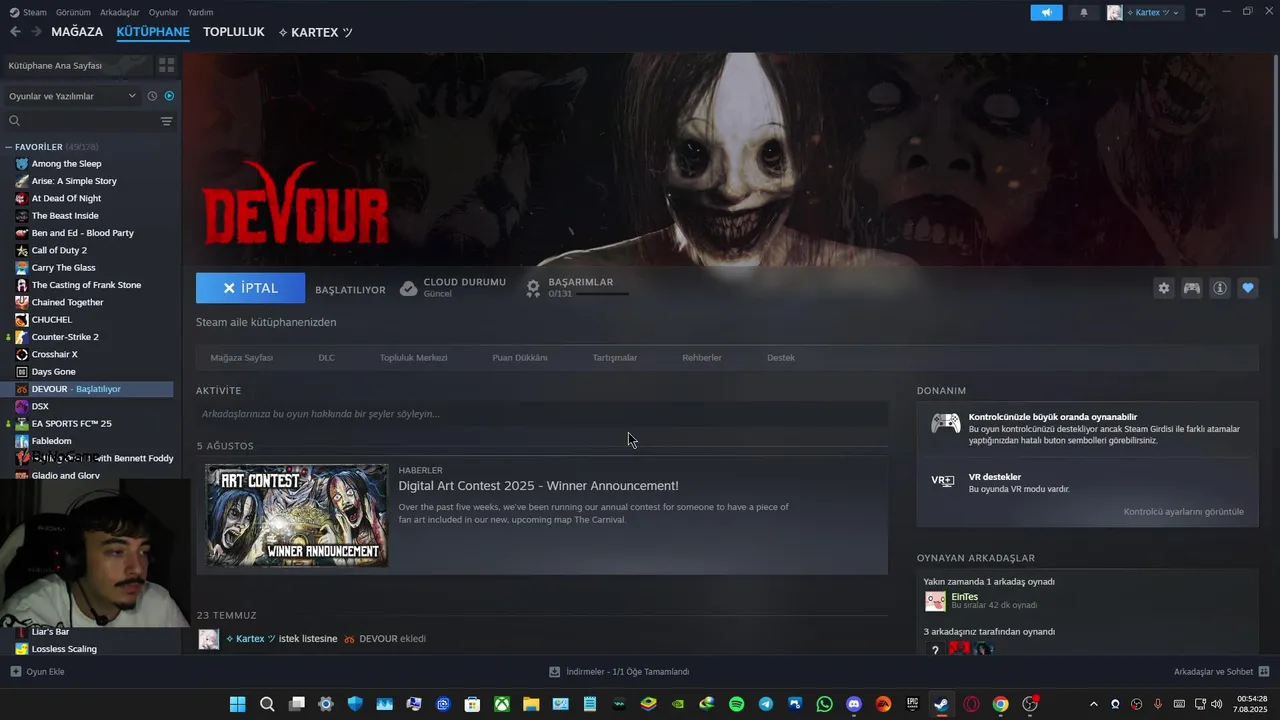Switch library to grid collections view

167,65
